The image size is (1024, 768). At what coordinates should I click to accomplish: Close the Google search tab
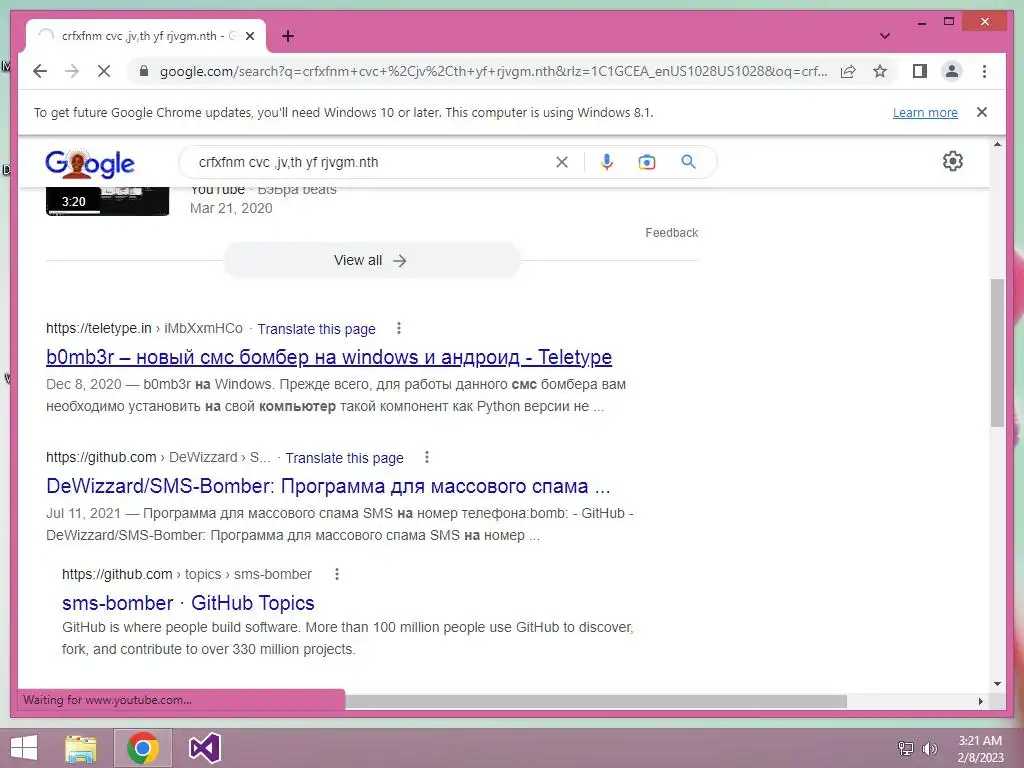(x=249, y=36)
